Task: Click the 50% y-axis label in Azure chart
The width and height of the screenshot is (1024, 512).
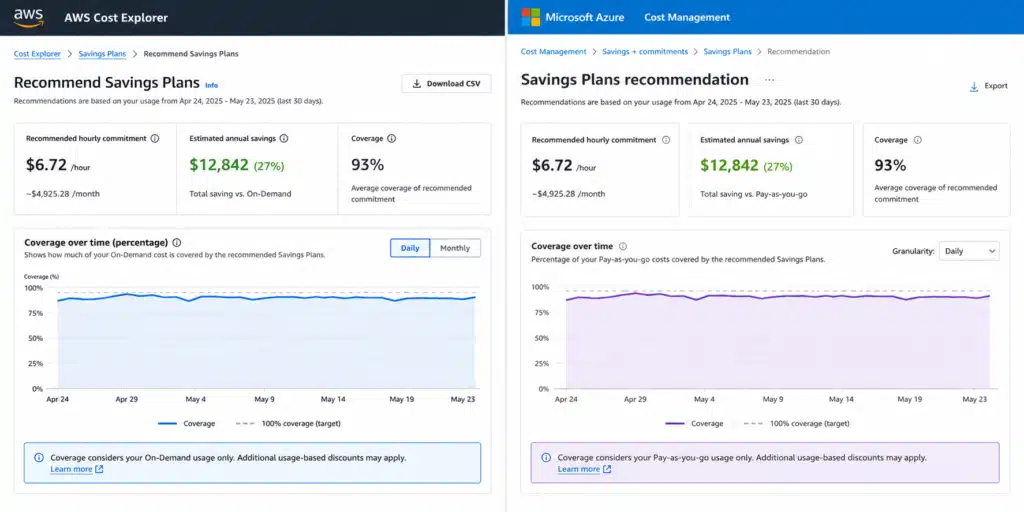Action: pos(540,338)
